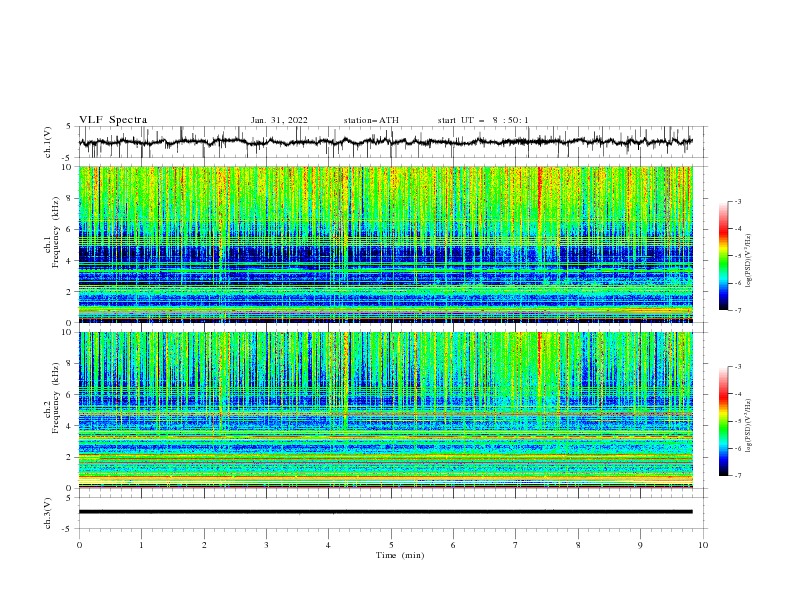This screenshot has width=792, height=612.
Task: Click time-axis tick label "3"
Action: click(x=266, y=545)
